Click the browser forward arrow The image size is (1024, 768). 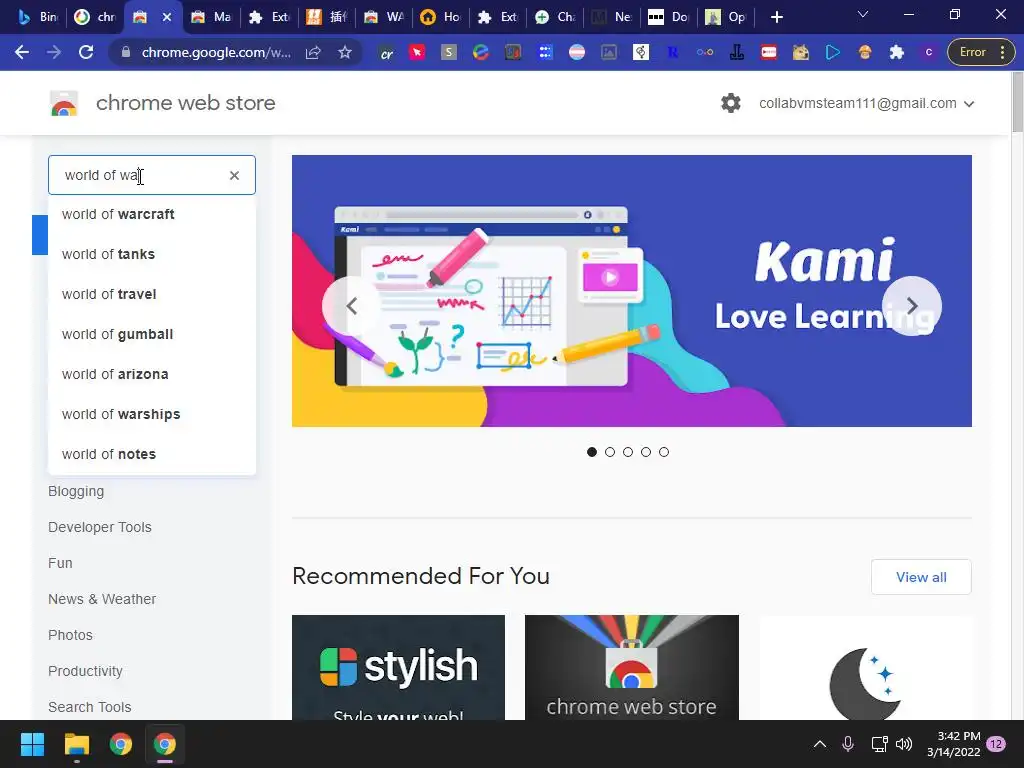(x=54, y=52)
